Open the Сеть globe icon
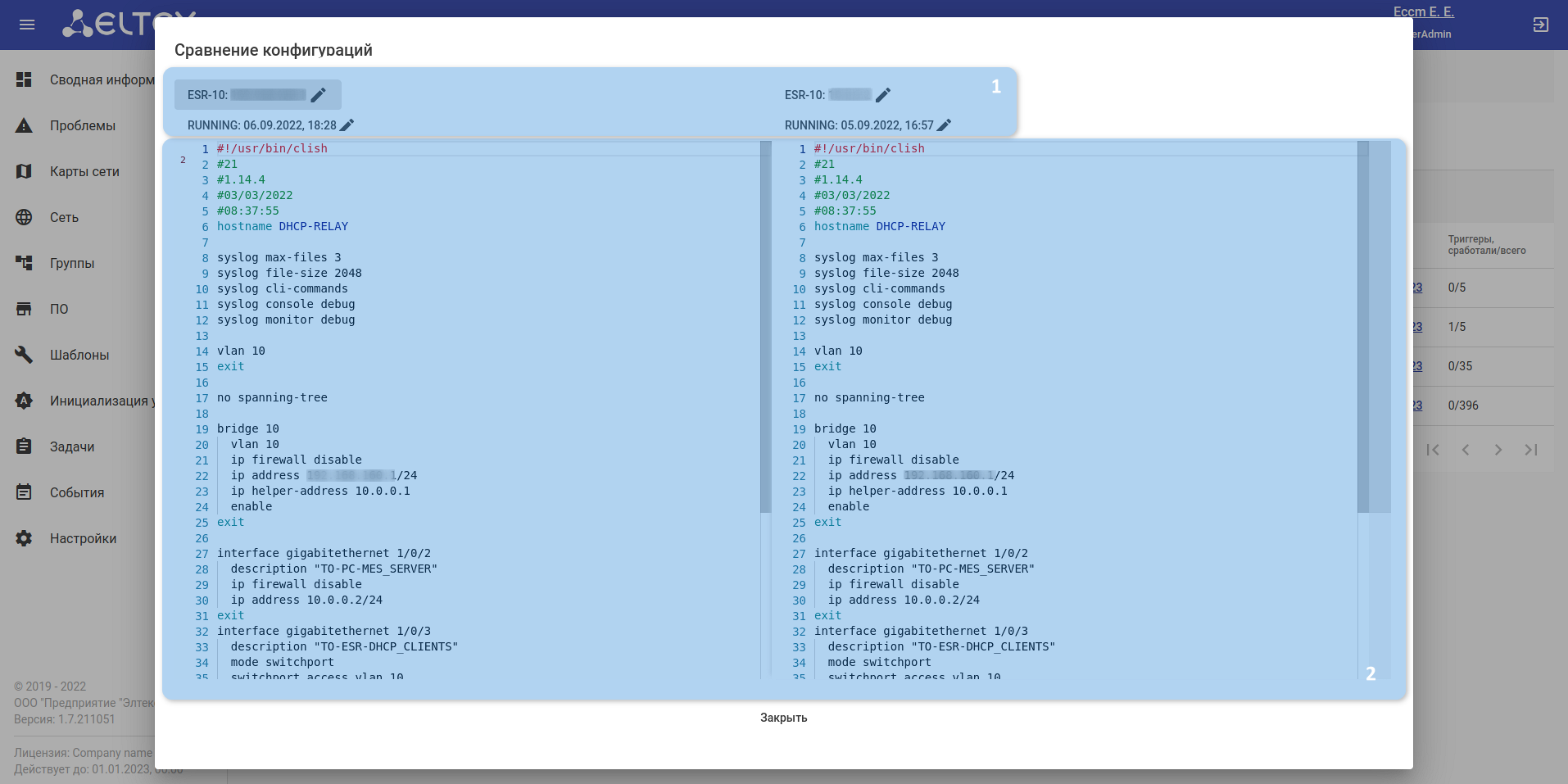Viewport: 1568px width, 784px height. point(24,217)
